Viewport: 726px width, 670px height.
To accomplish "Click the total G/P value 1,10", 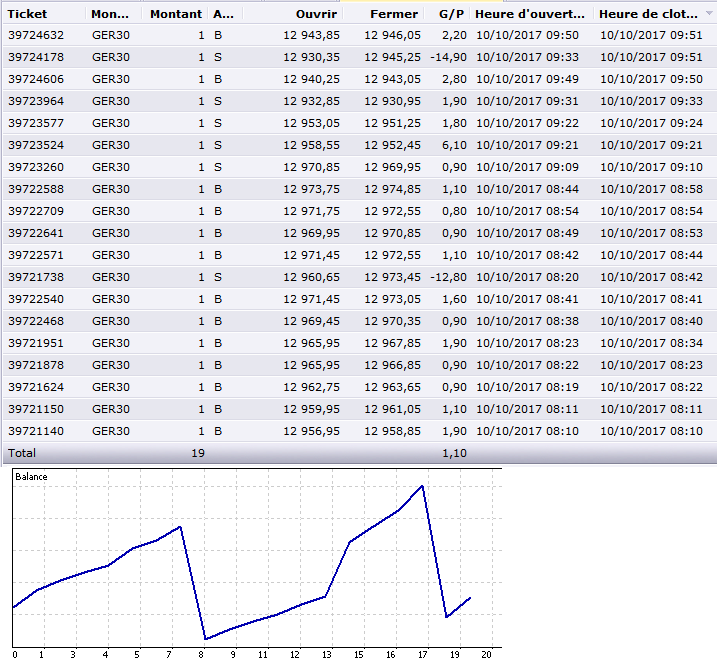I will [x=455, y=454].
